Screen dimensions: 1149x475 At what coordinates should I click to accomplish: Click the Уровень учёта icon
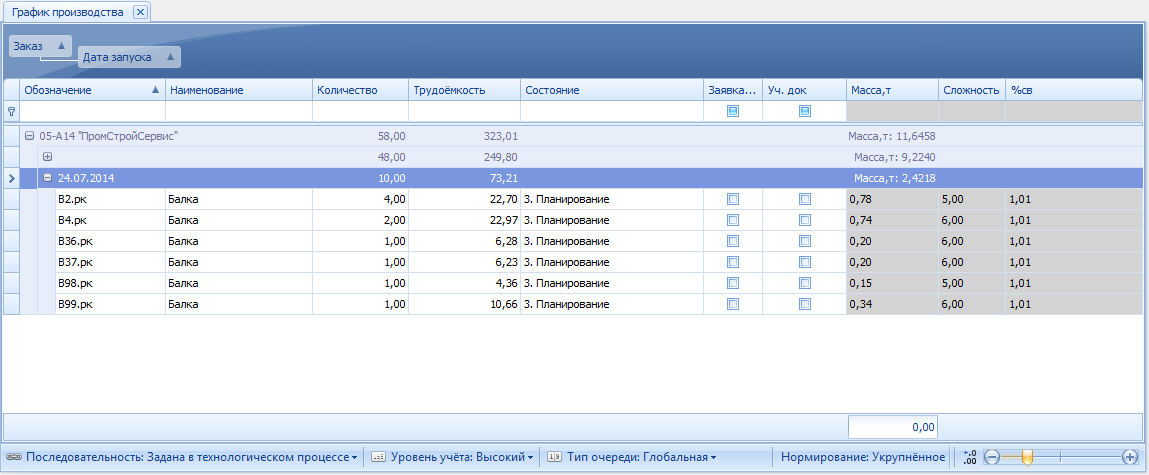point(378,457)
